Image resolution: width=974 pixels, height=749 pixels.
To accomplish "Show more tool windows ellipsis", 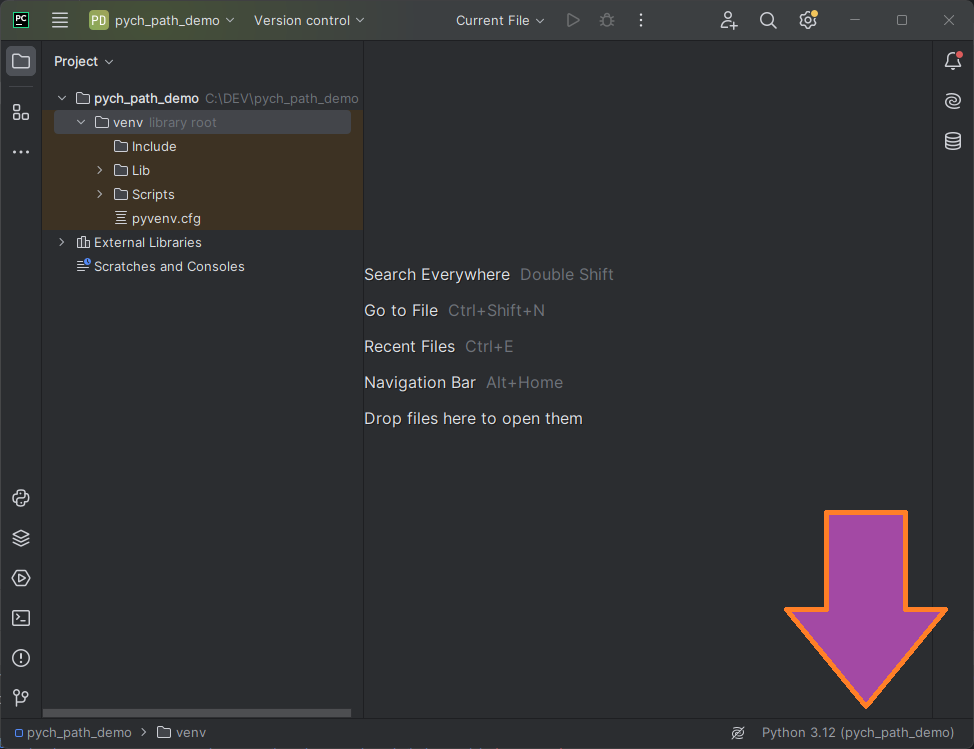I will pyautogui.click(x=21, y=152).
